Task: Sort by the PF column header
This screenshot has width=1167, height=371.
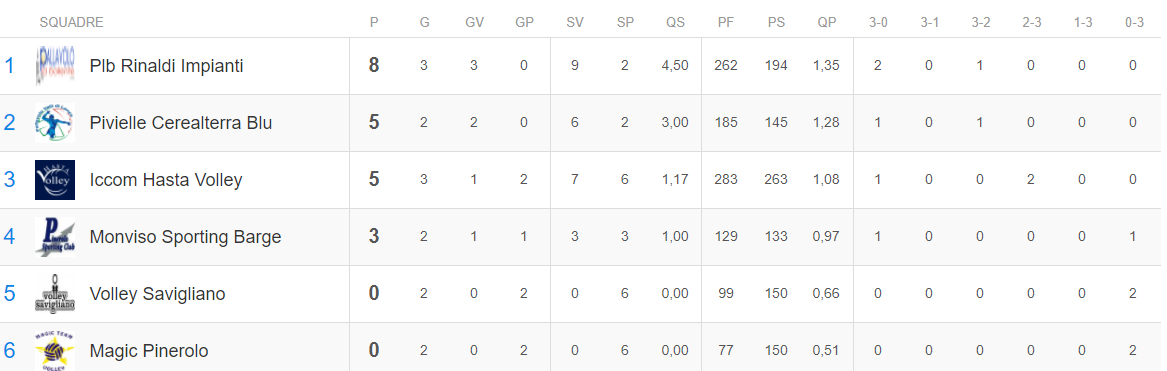Action: coord(726,22)
